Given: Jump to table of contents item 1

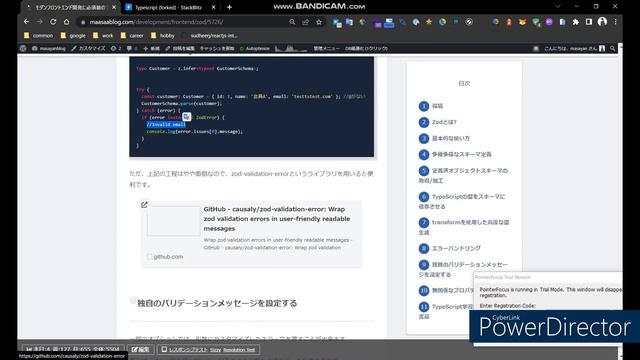Looking at the screenshot, I should click(431, 106).
